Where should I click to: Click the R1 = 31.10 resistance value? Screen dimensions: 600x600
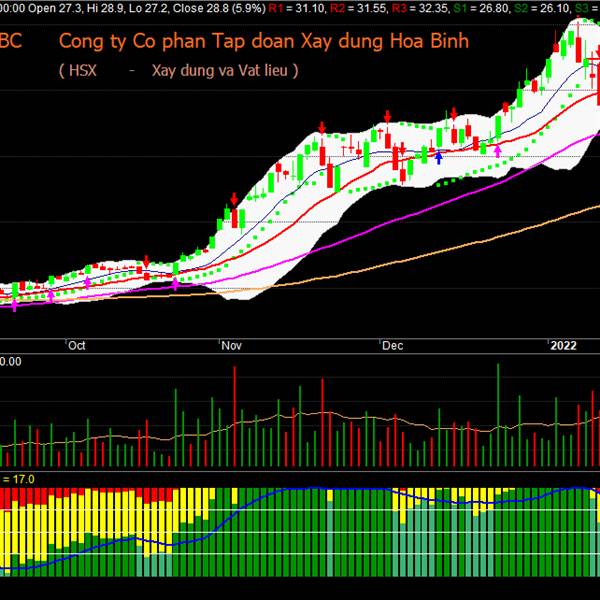point(297,8)
